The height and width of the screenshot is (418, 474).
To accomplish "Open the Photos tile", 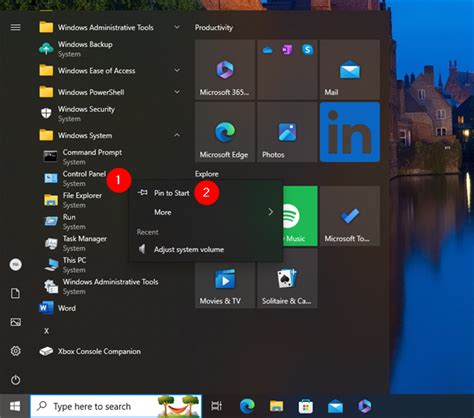I will coord(287,132).
